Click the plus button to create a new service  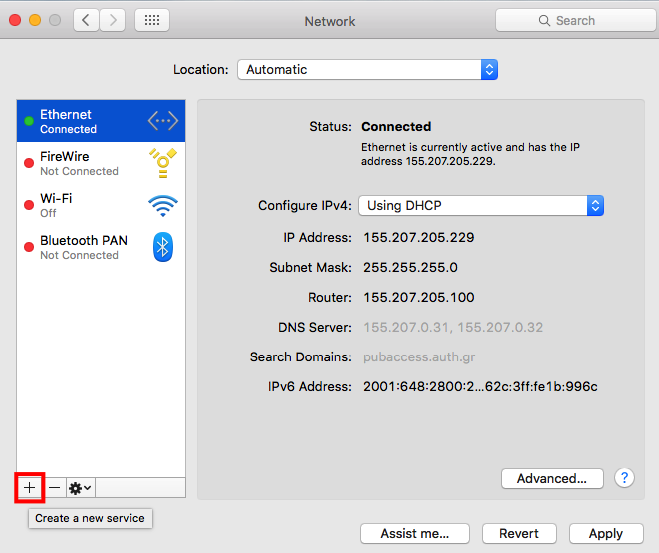[29, 487]
